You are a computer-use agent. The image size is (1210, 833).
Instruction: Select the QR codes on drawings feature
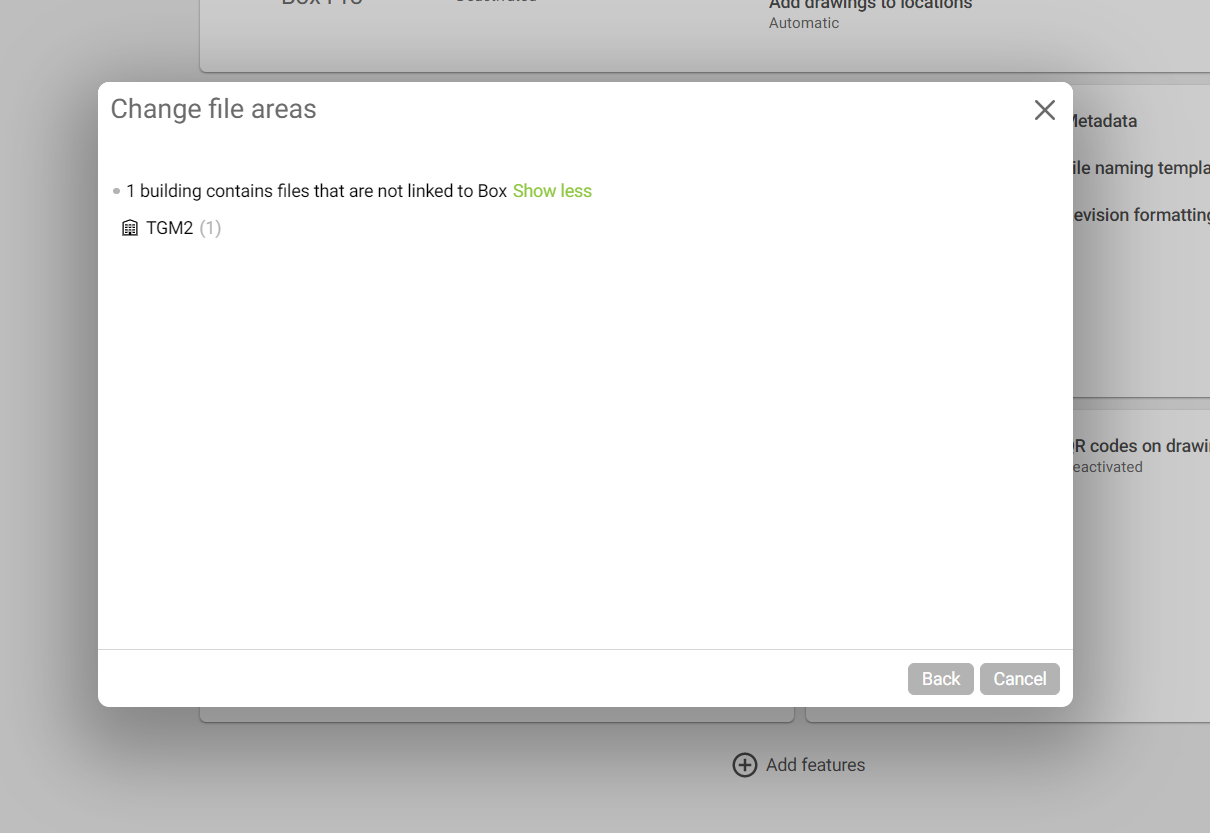click(1140, 446)
